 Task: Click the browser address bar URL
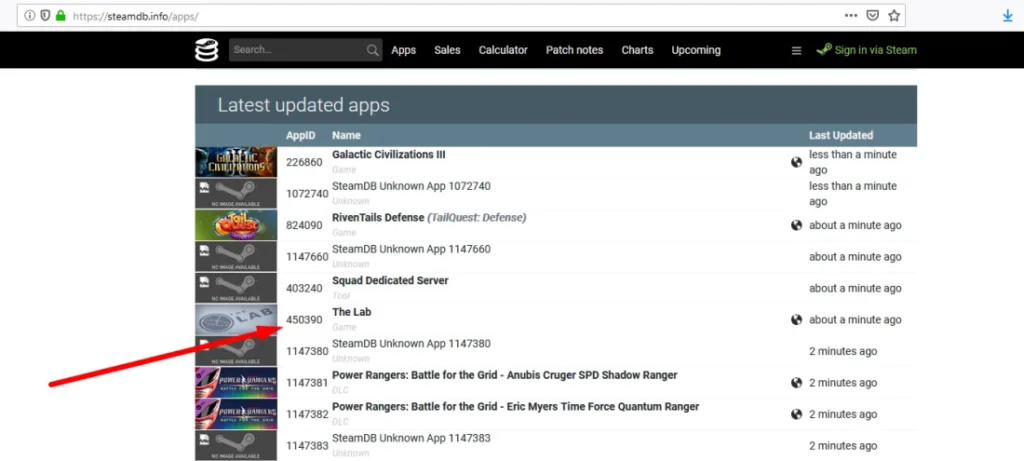pyautogui.click(x=136, y=16)
